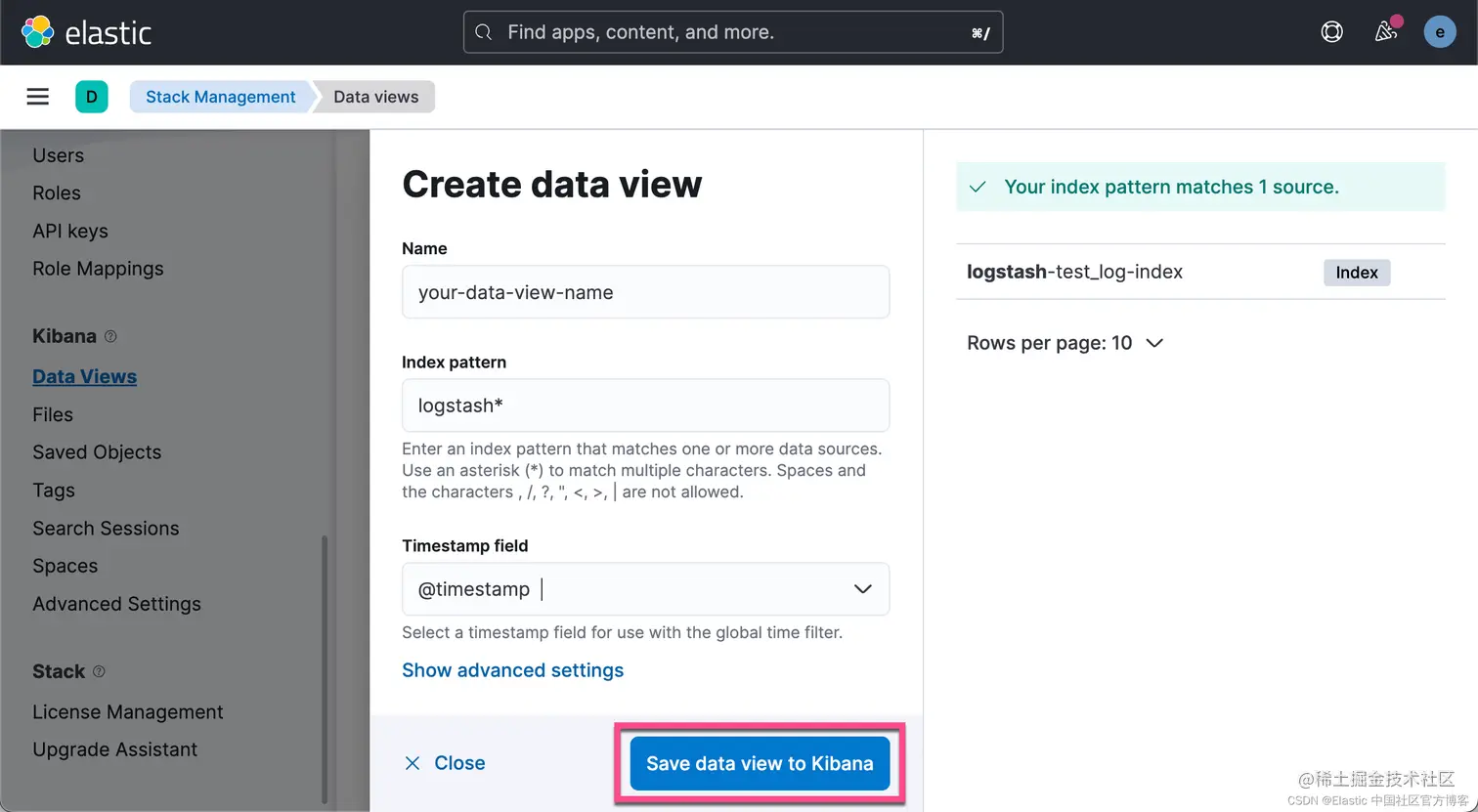Click the data view Name field

[645, 292]
